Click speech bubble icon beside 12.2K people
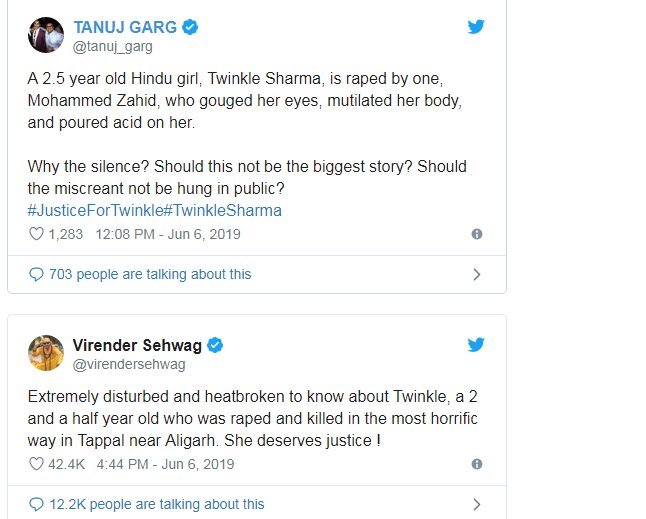The height and width of the screenshot is (519, 646). 37,504
